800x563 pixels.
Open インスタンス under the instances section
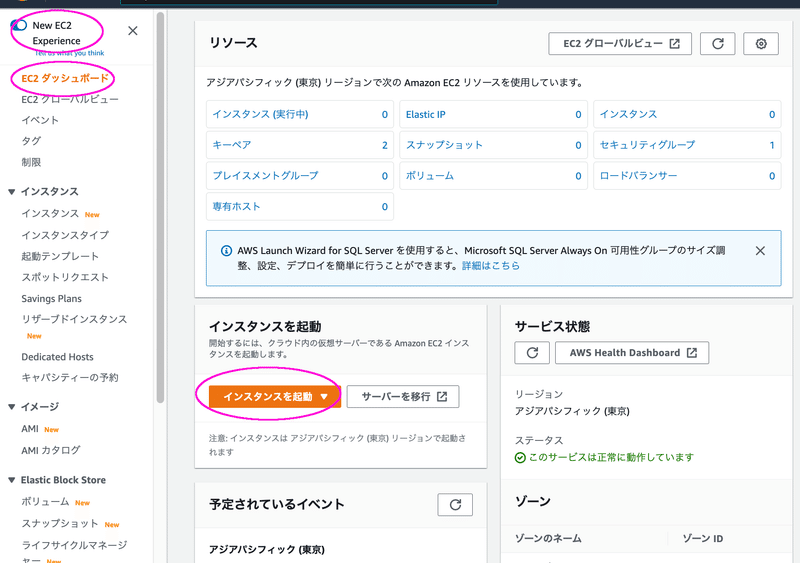tap(50, 213)
